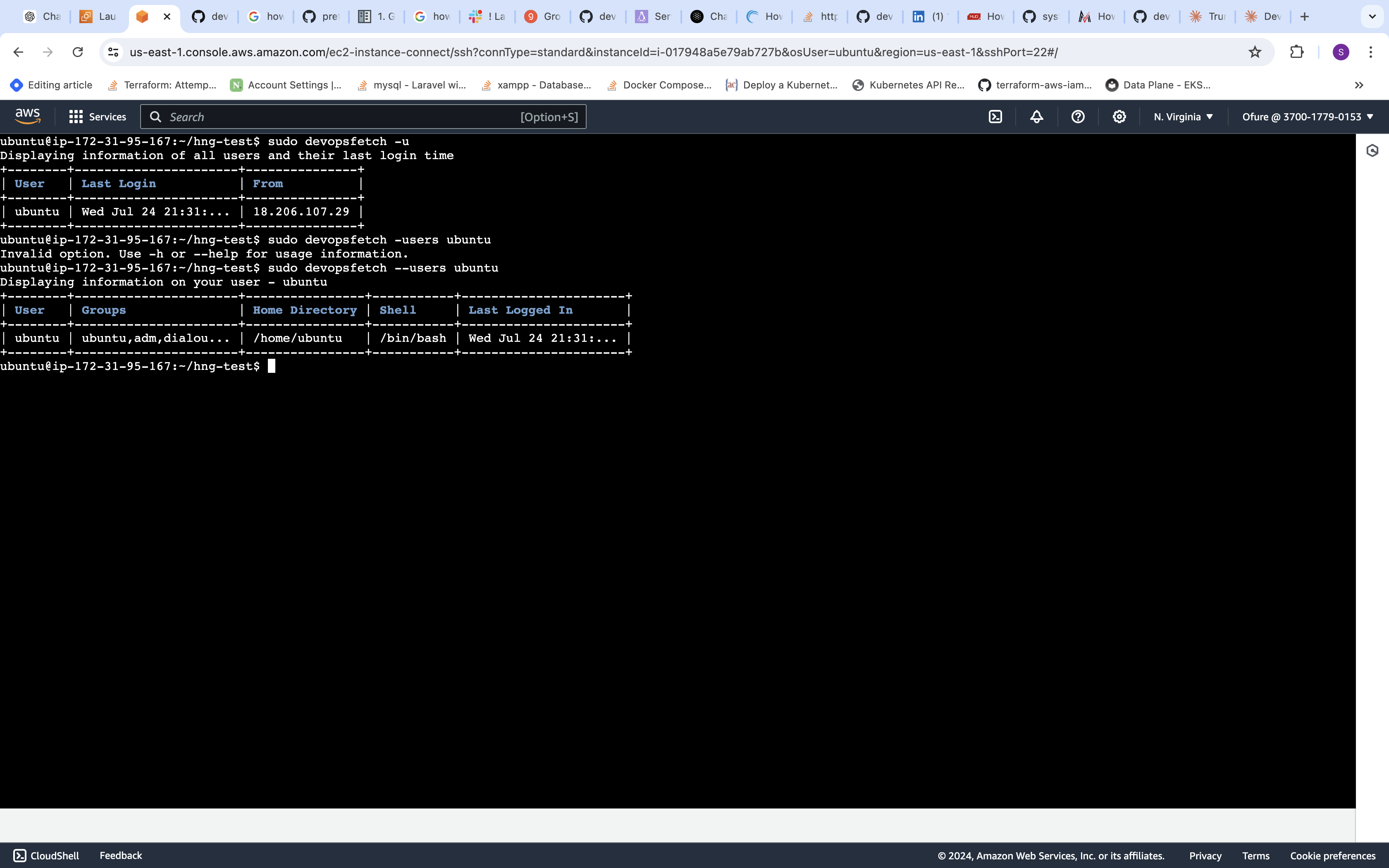Screen dimensions: 1389x868
Task: Switch to the Slack browser tab
Action: point(487,17)
